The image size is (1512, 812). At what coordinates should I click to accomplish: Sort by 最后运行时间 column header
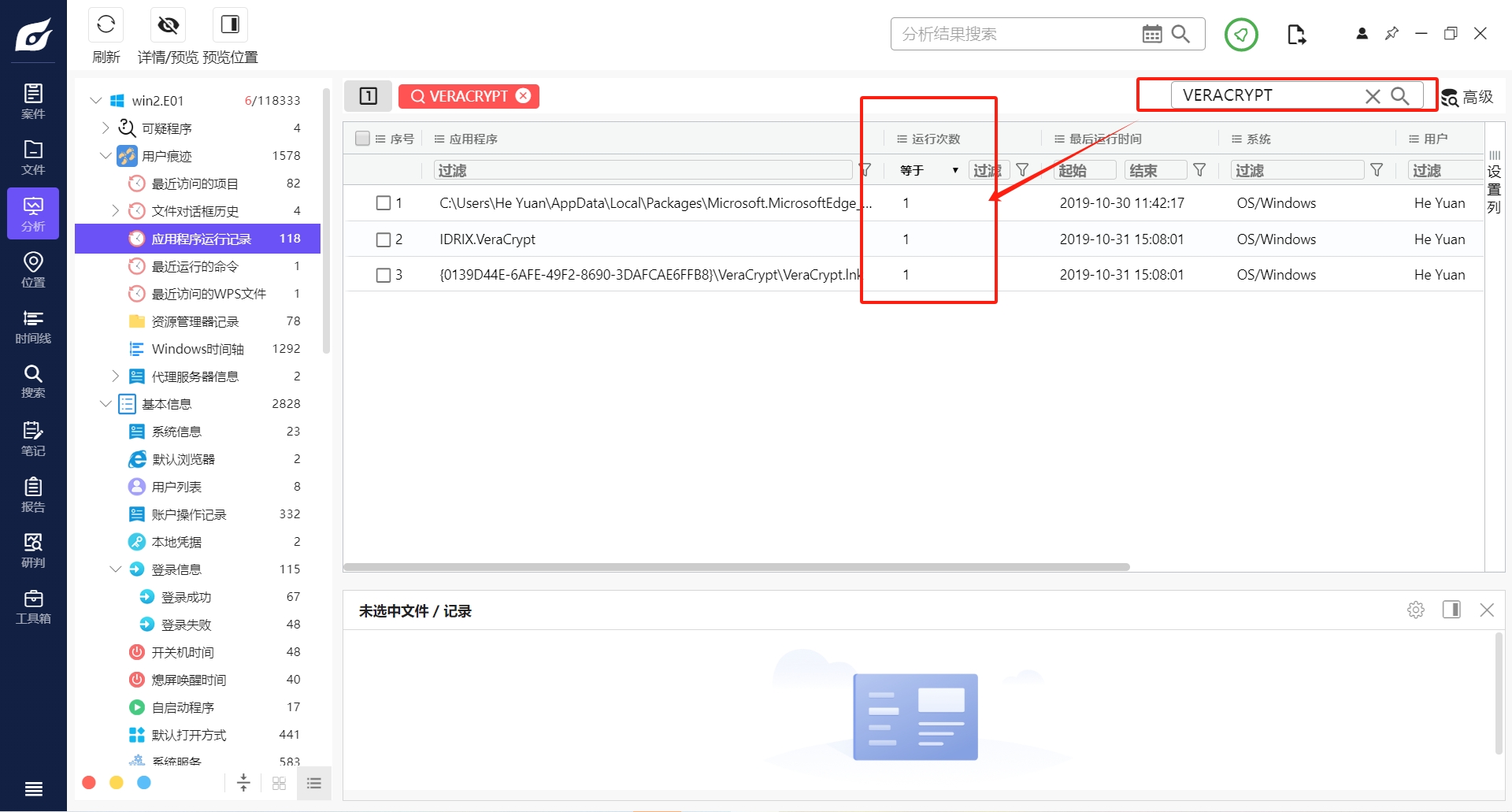(x=1105, y=139)
